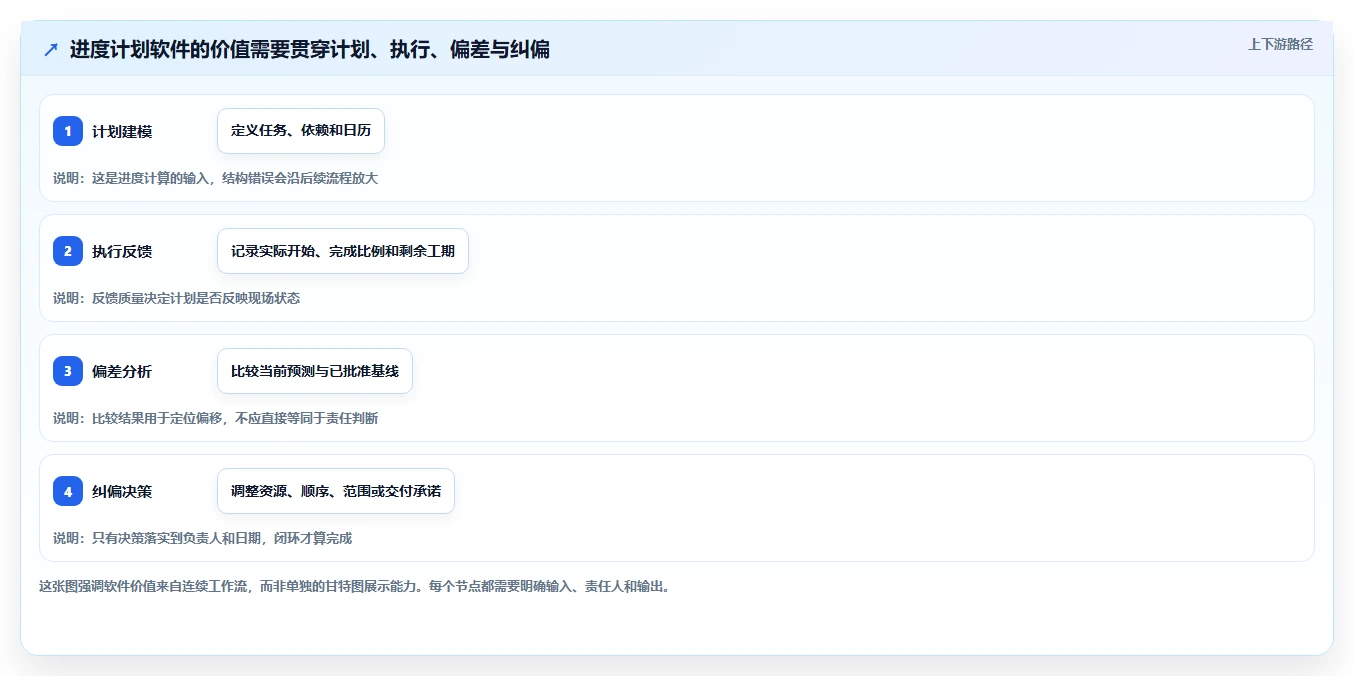
Task: Click the step 2 number badge
Action: [68, 251]
